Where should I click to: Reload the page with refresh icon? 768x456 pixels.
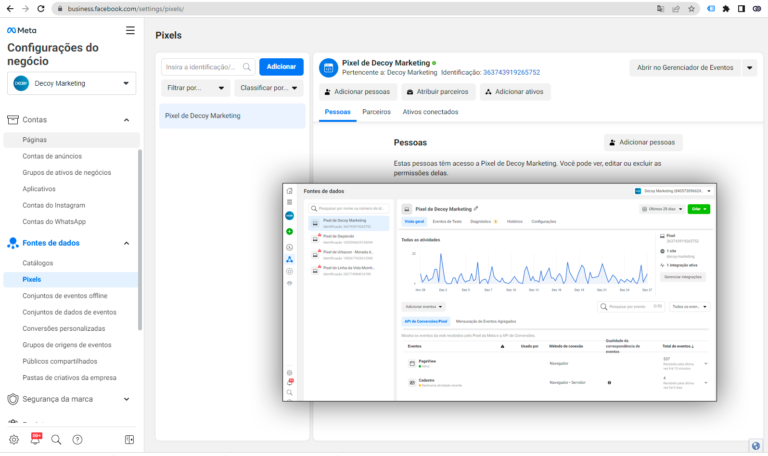[41, 9]
